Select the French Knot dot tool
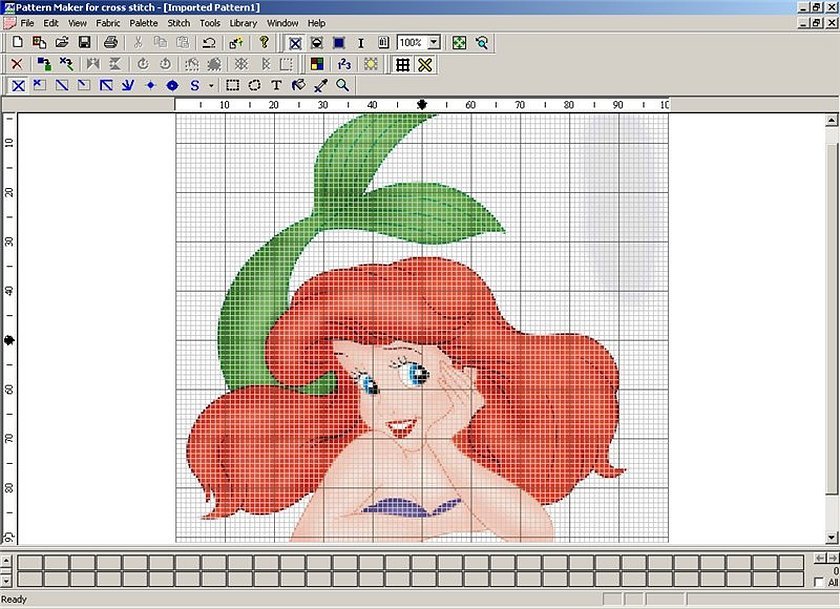Viewport: 840px width, 609px height. [x=150, y=86]
